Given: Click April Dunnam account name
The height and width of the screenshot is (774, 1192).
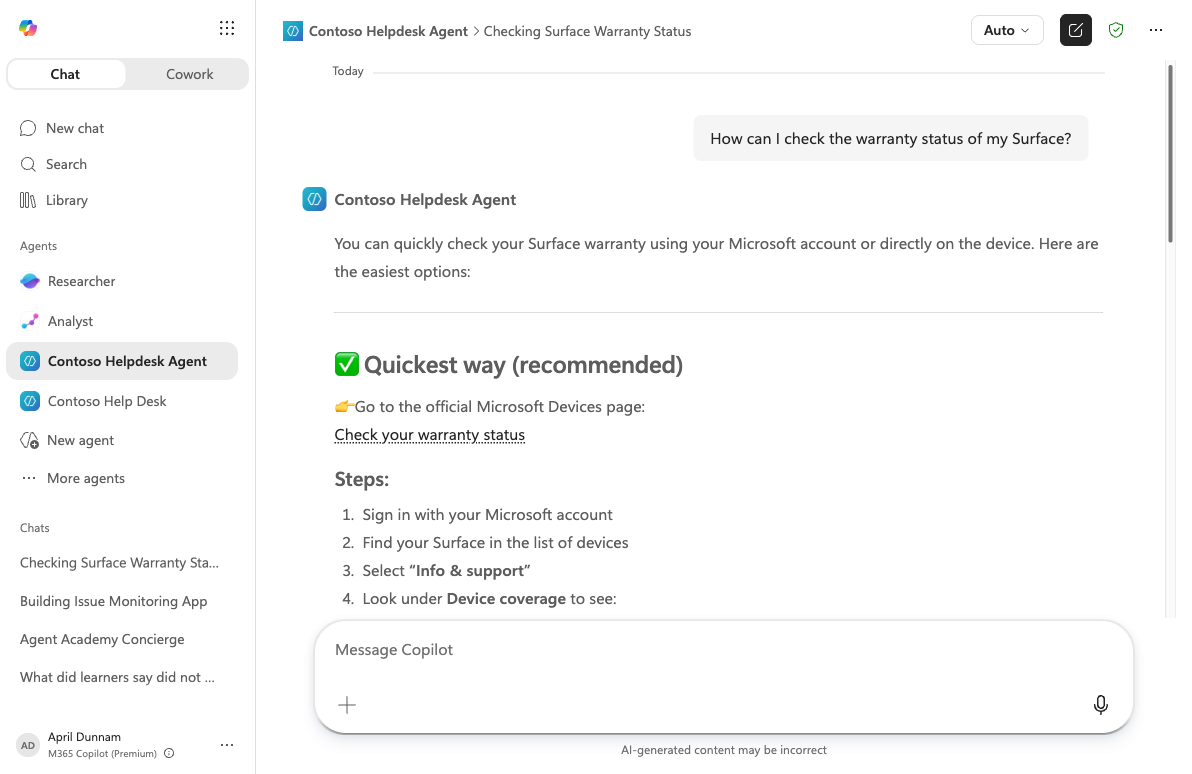Looking at the screenshot, I should tap(84, 737).
